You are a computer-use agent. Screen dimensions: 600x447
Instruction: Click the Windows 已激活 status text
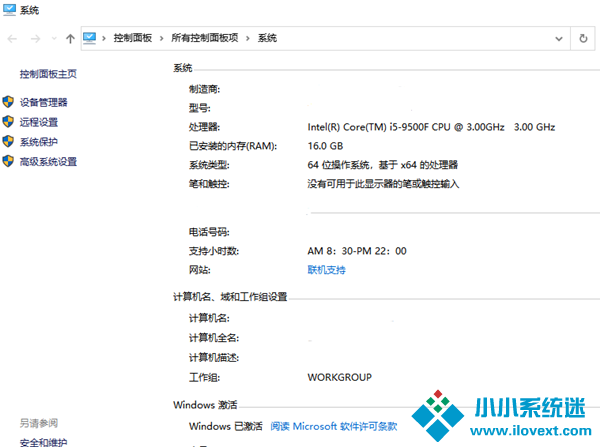(x=226, y=426)
